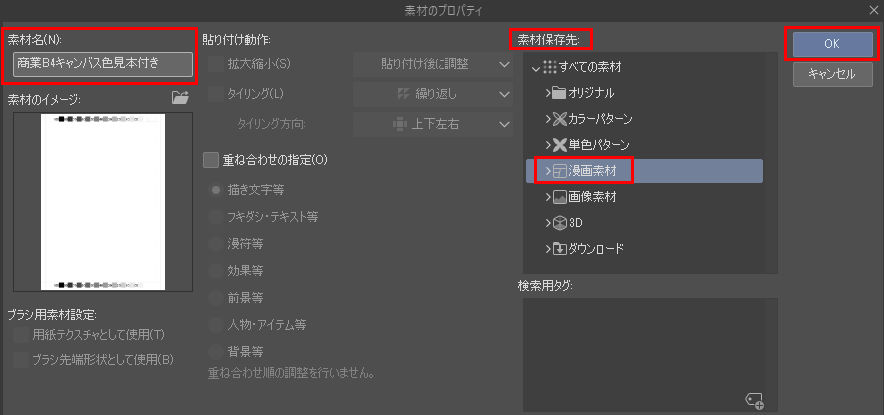Click the 素材名 text field

(x=103, y=64)
